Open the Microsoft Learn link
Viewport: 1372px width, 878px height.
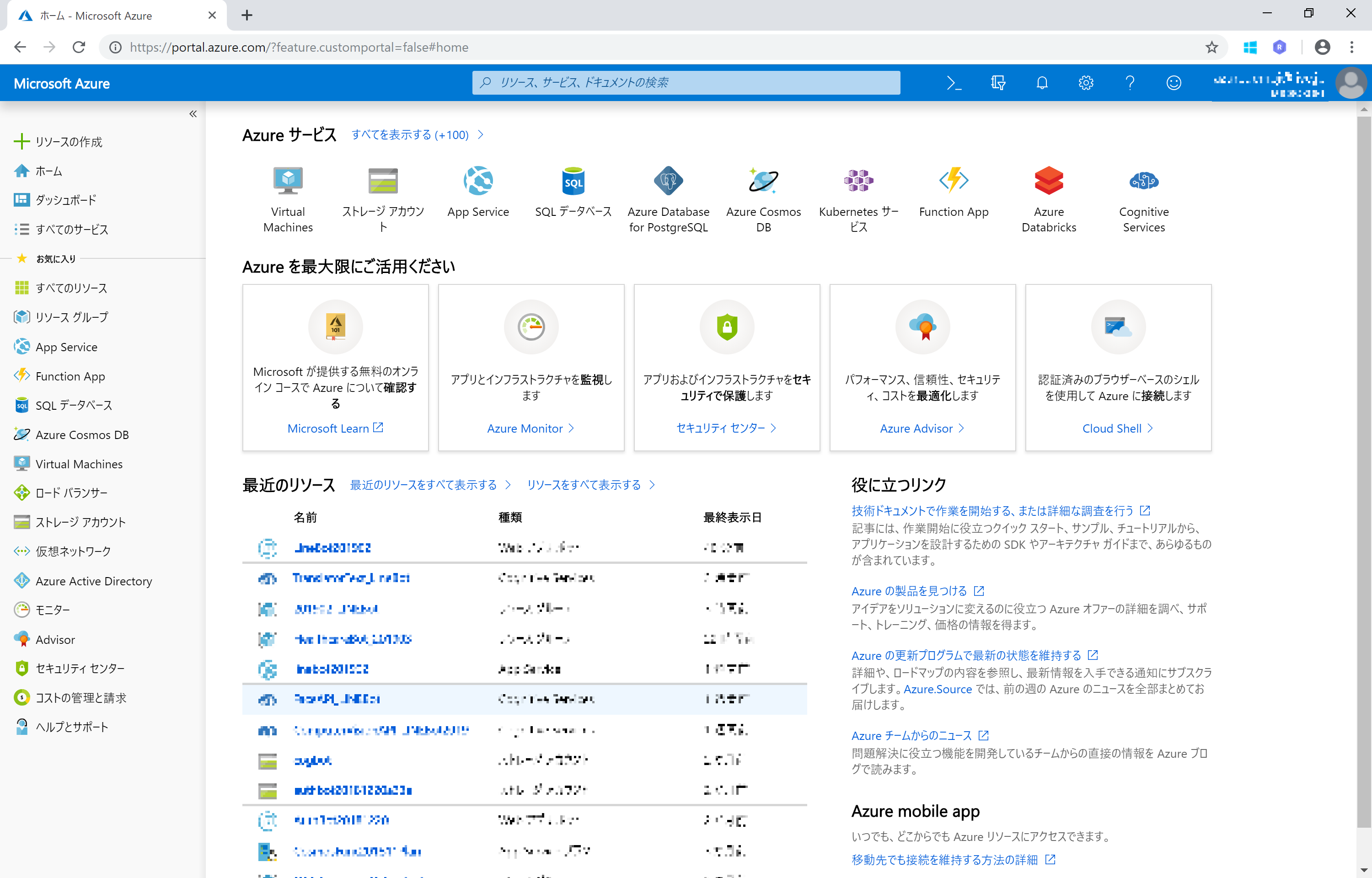pyautogui.click(x=335, y=428)
